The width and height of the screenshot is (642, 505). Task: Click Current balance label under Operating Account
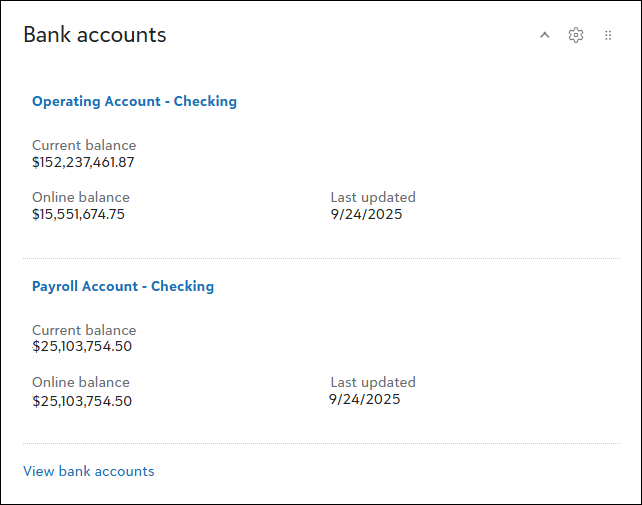pyautogui.click(x=84, y=145)
